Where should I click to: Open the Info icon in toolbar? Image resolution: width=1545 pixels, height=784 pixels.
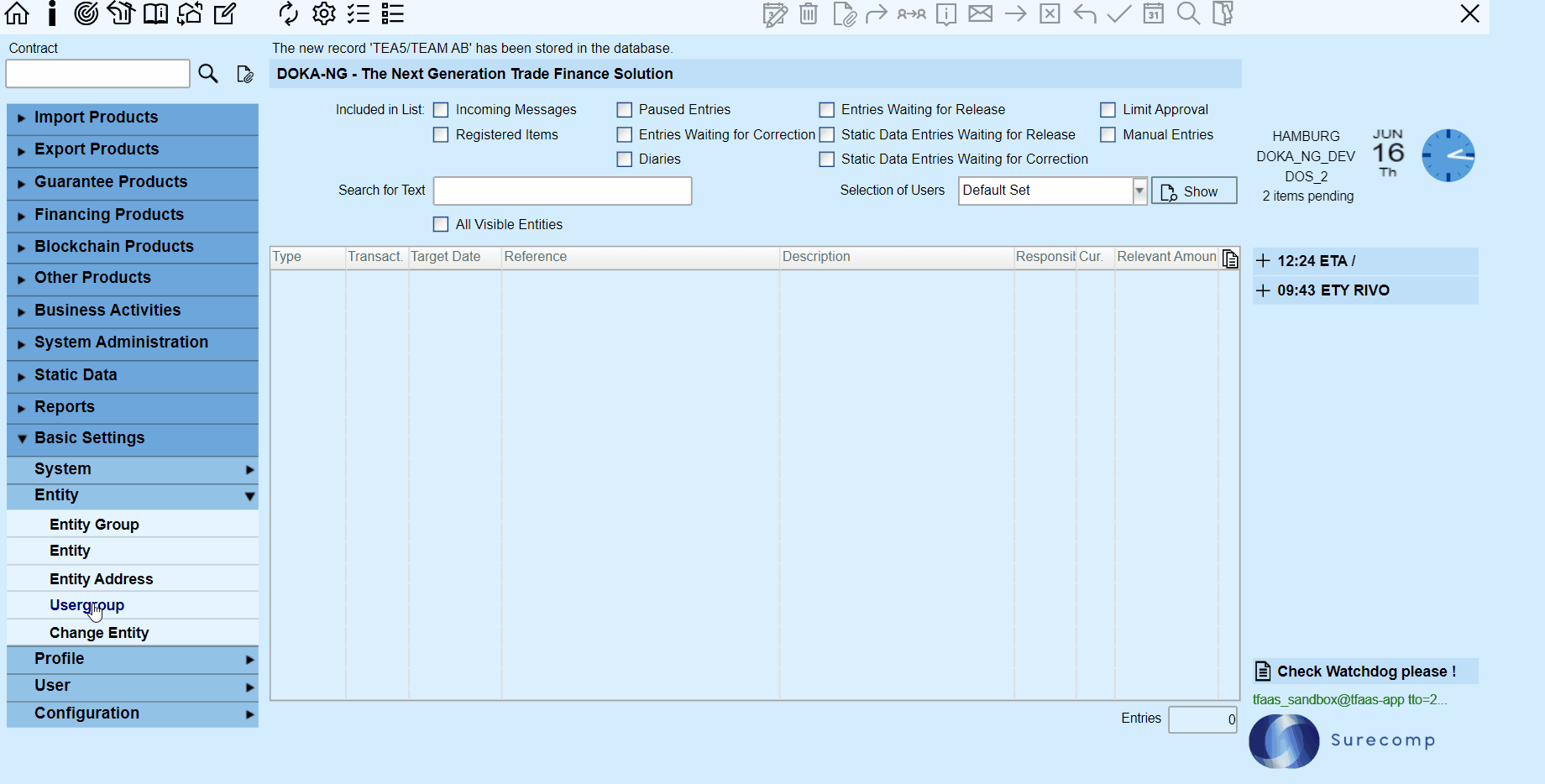click(x=52, y=13)
